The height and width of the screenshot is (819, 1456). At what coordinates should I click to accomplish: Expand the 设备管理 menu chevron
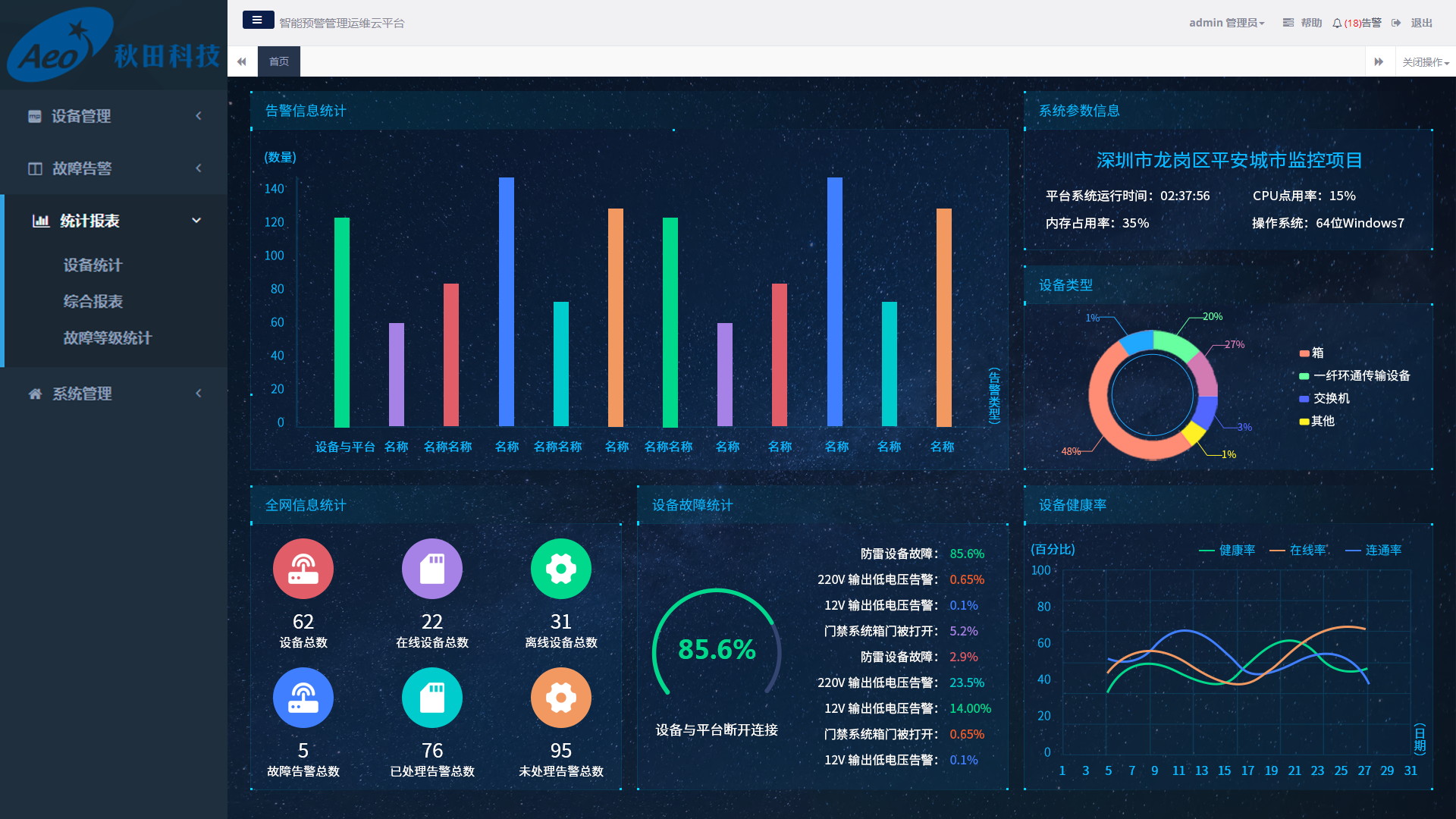(199, 116)
